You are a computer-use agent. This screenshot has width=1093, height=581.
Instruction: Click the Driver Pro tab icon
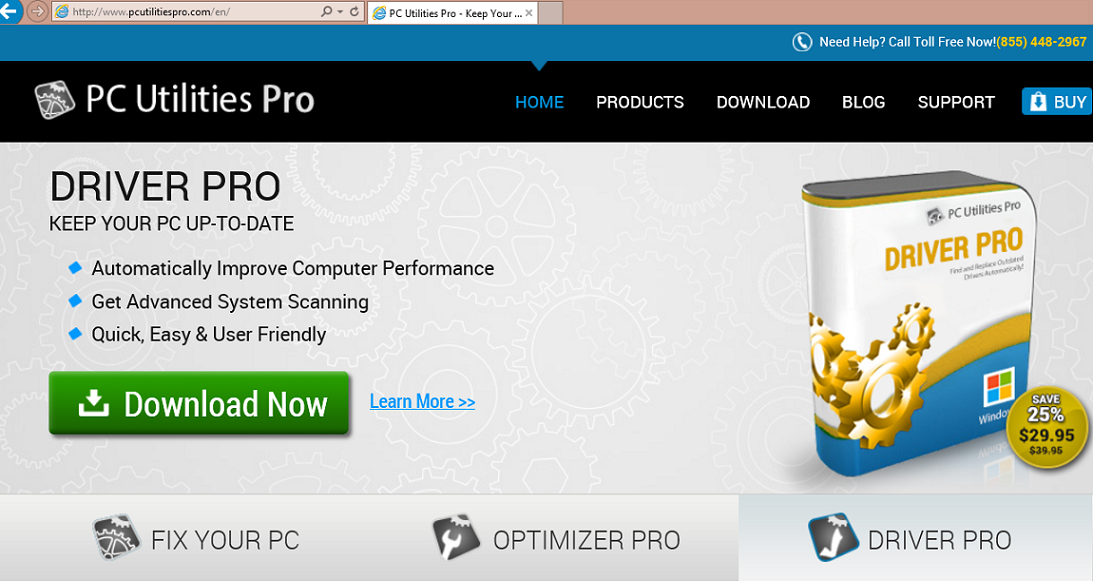point(833,538)
